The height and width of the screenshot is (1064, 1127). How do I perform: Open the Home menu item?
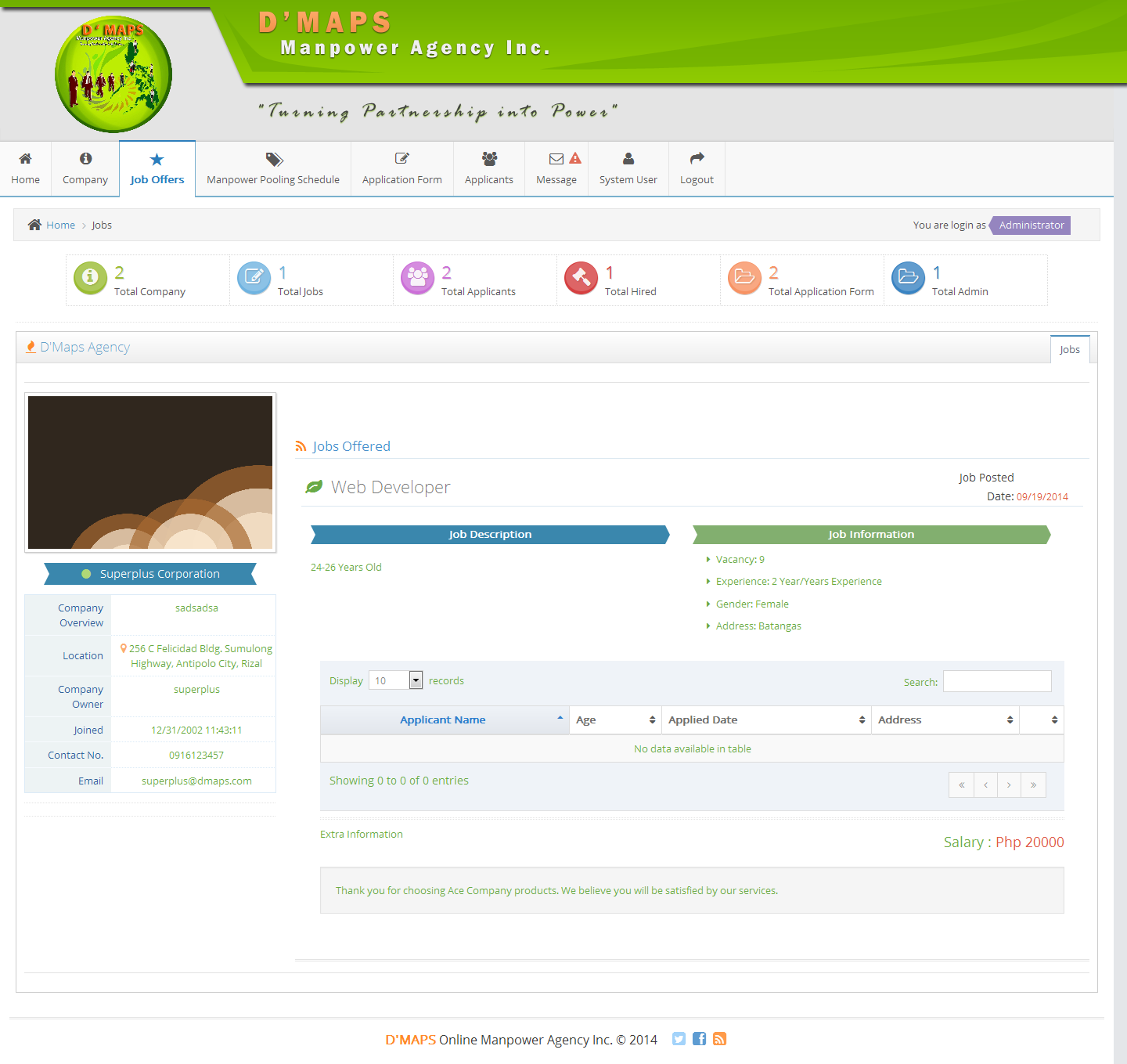click(x=25, y=169)
